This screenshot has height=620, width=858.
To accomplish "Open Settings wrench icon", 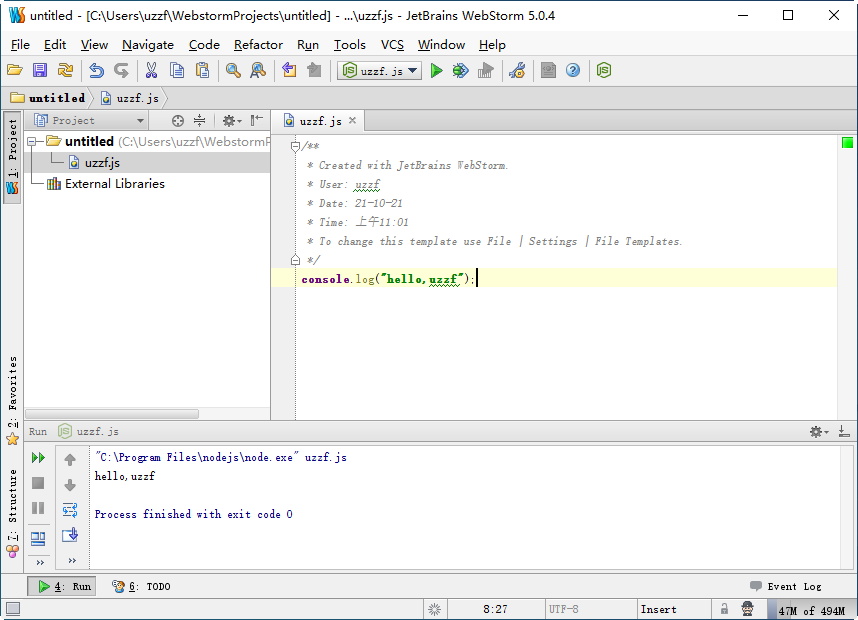I will point(517,71).
